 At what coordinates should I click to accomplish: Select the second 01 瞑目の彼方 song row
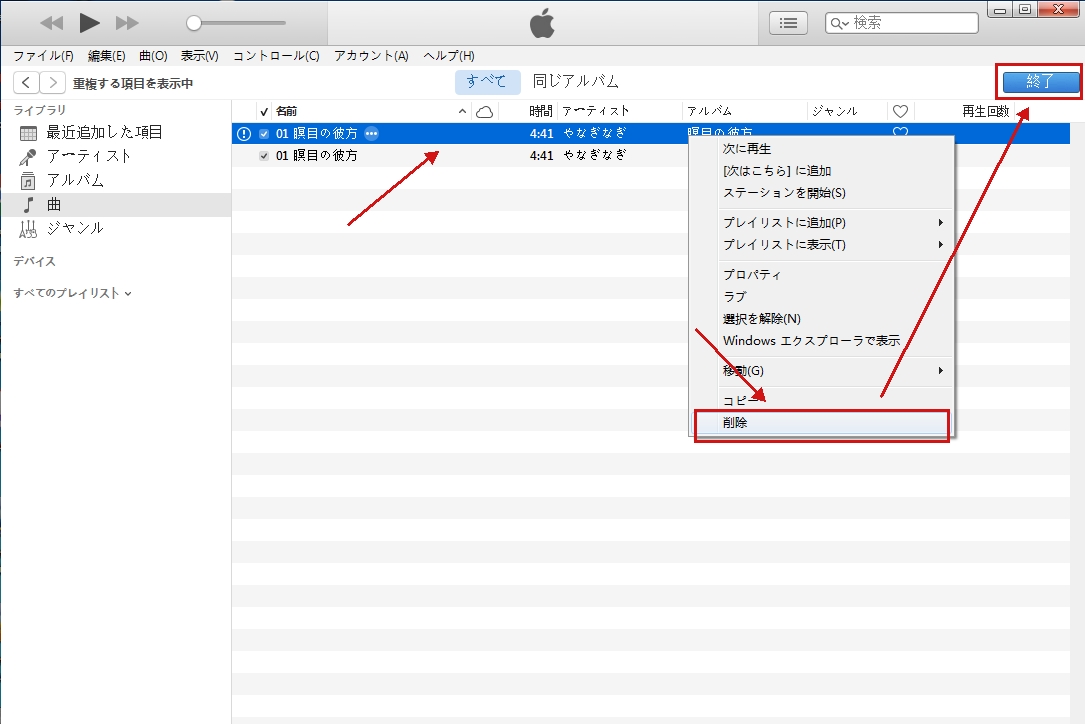(x=650, y=156)
